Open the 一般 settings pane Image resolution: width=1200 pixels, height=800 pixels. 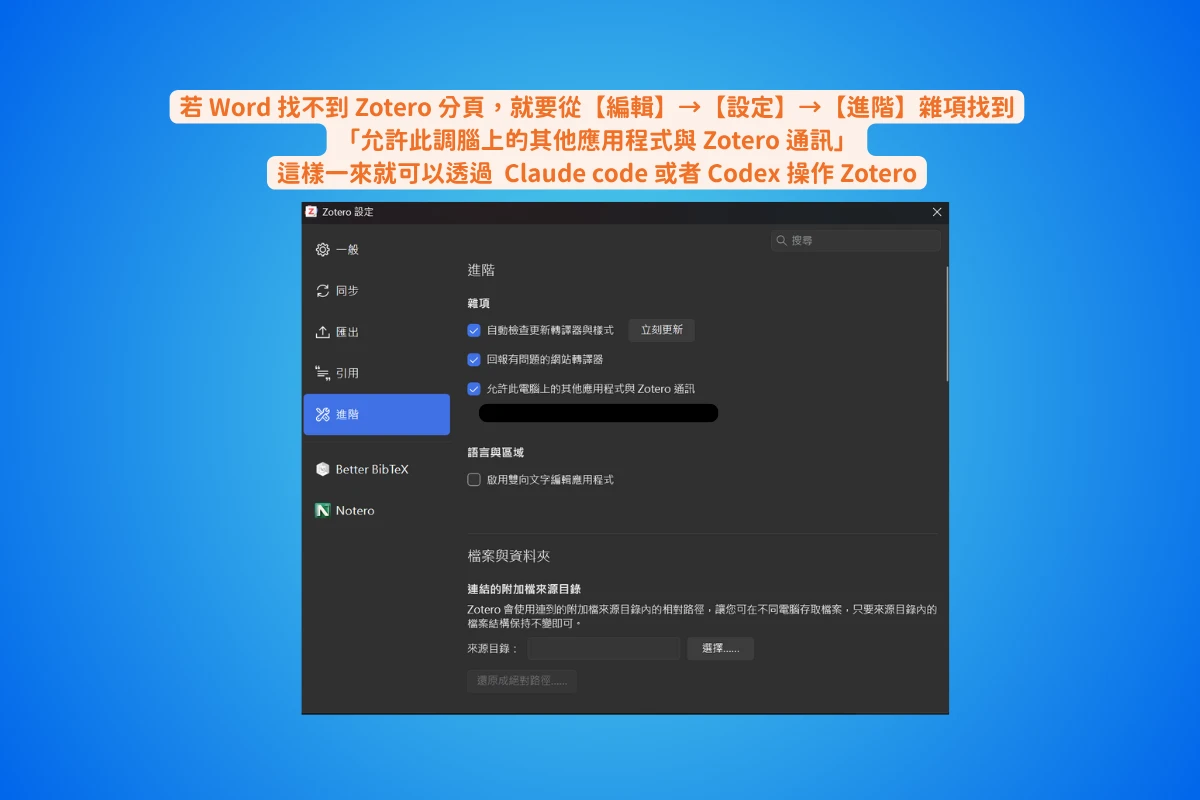[x=377, y=250]
